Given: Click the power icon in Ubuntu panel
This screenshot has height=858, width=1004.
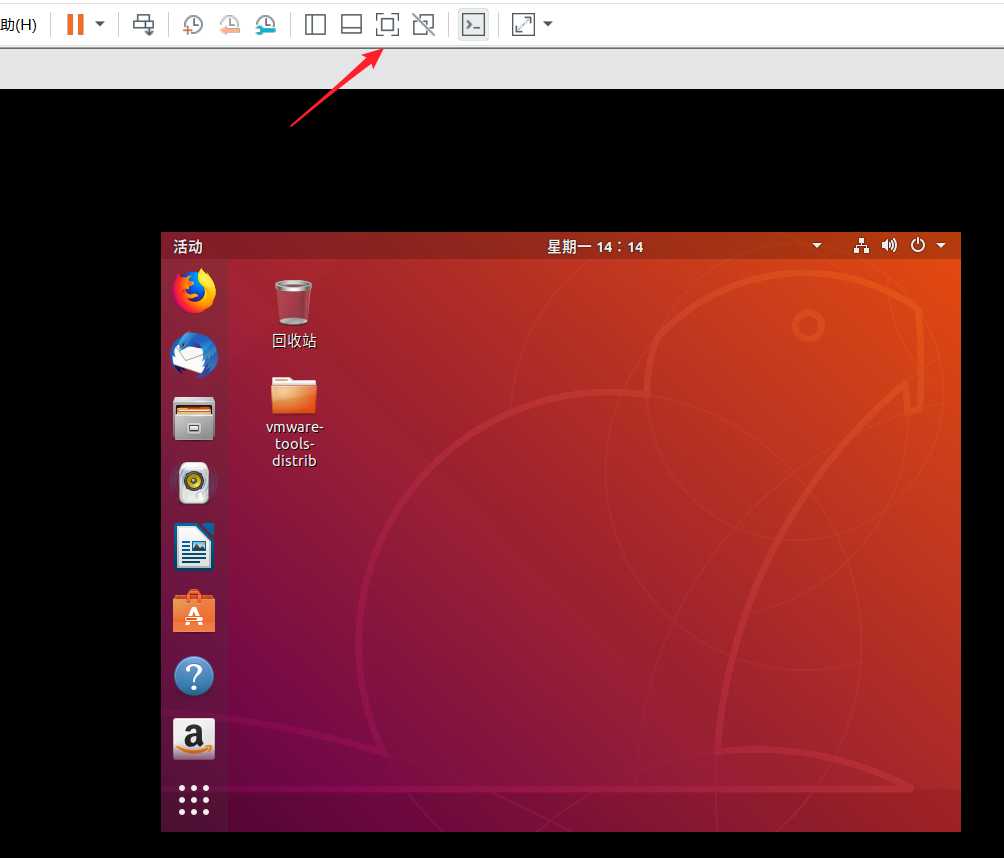Looking at the screenshot, I should click(918, 245).
